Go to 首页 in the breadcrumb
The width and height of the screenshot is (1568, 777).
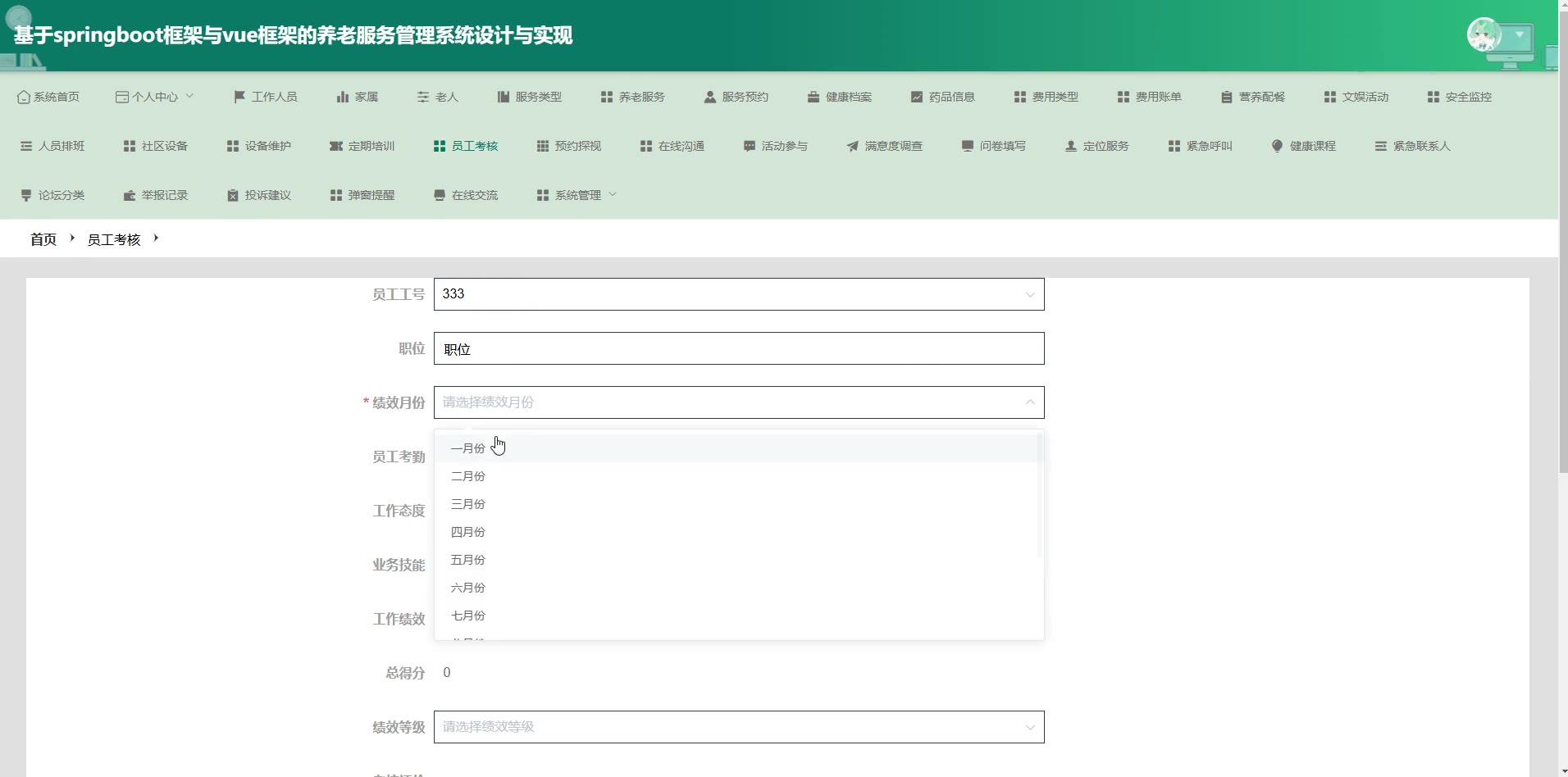pos(43,239)
